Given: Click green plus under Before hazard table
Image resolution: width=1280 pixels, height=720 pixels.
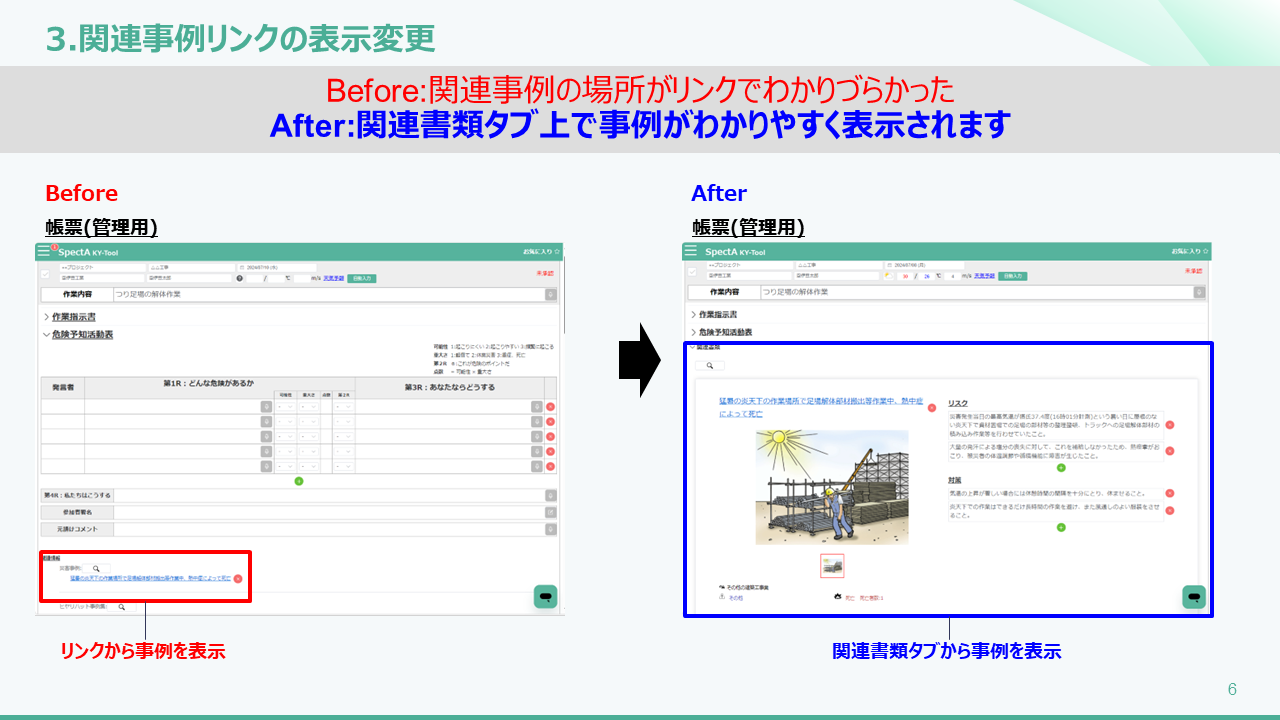Looking at the screenshot, I should 299,482.
